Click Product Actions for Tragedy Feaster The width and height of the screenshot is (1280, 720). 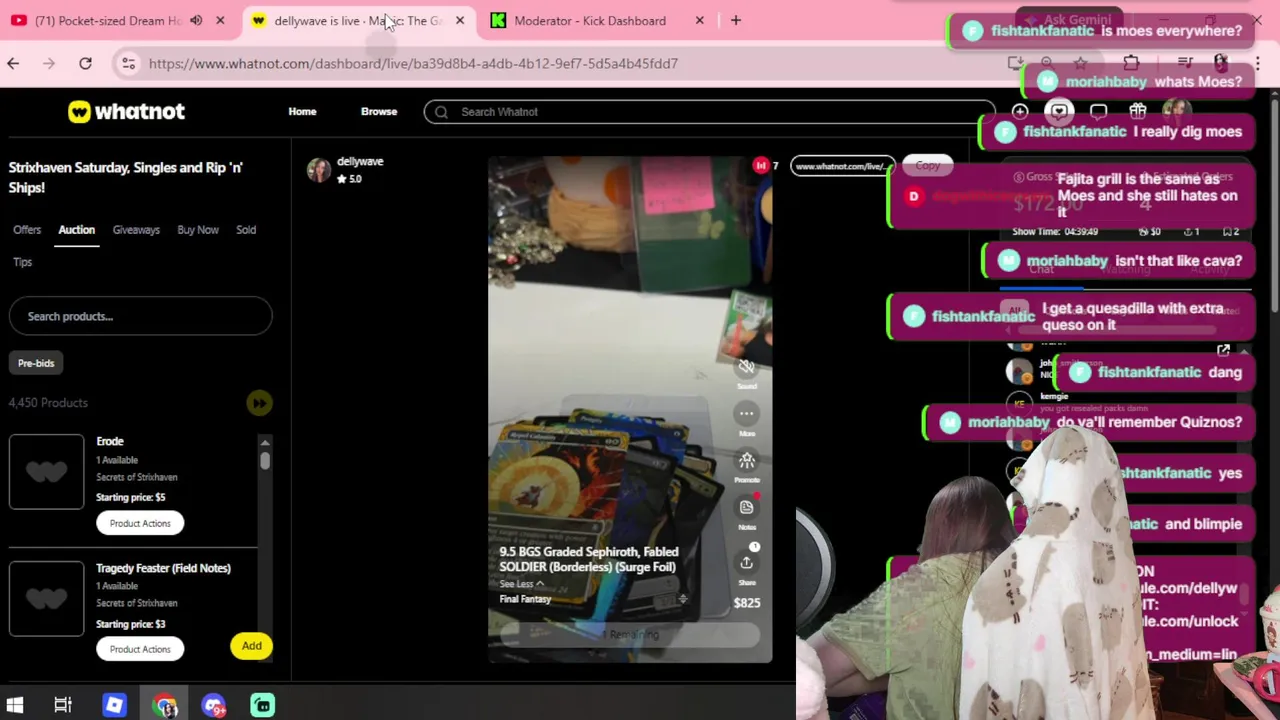pyautogui.click(x=140, y=649)
